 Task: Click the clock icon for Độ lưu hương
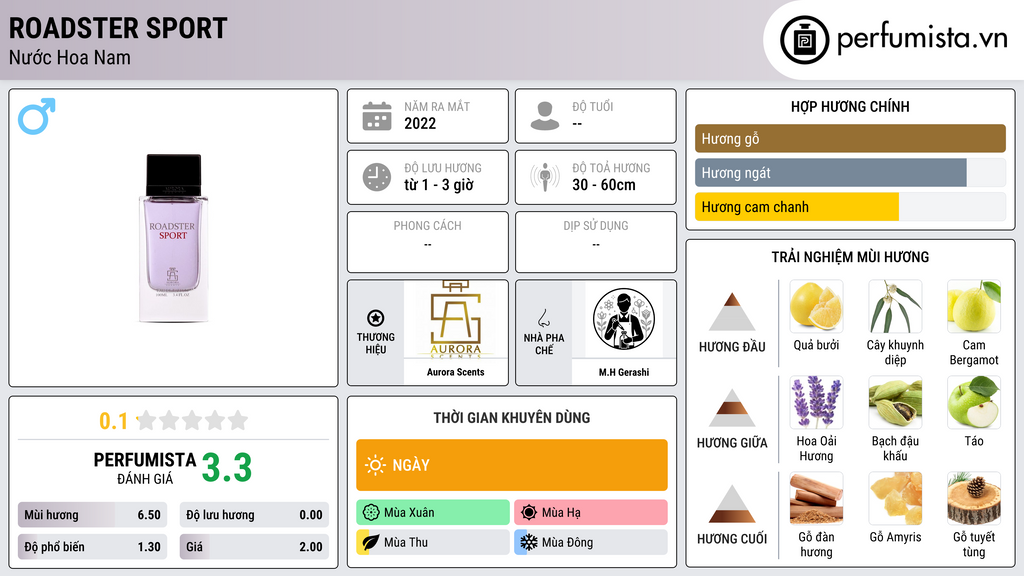coord(377,177)
